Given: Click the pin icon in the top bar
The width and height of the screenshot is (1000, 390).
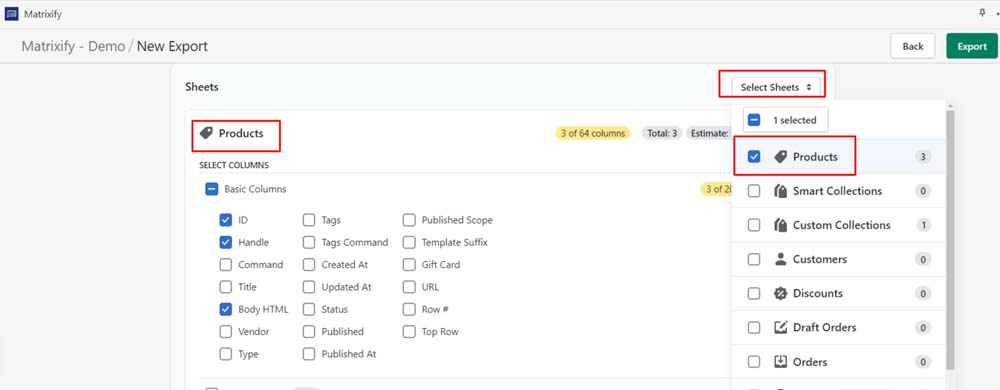Looking at the screenshot, I should [x=982, y=13].
